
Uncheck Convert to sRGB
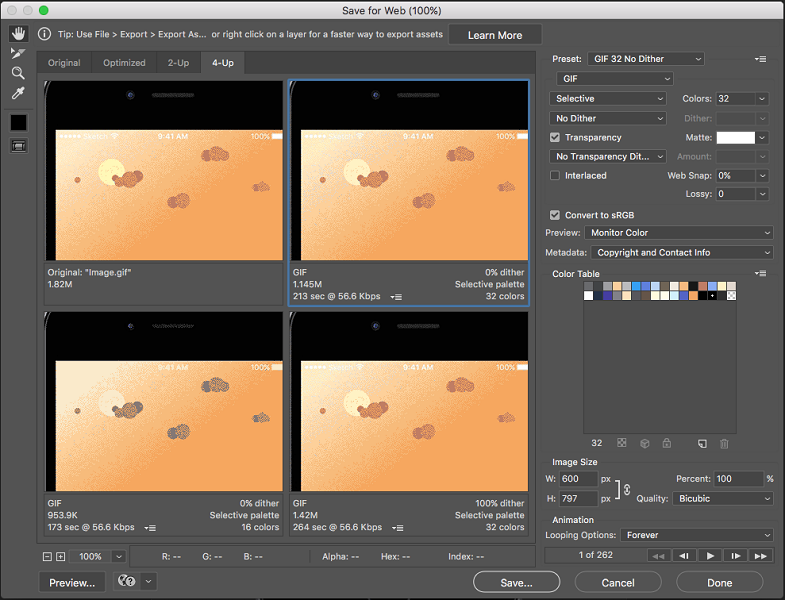coord(555,215)
